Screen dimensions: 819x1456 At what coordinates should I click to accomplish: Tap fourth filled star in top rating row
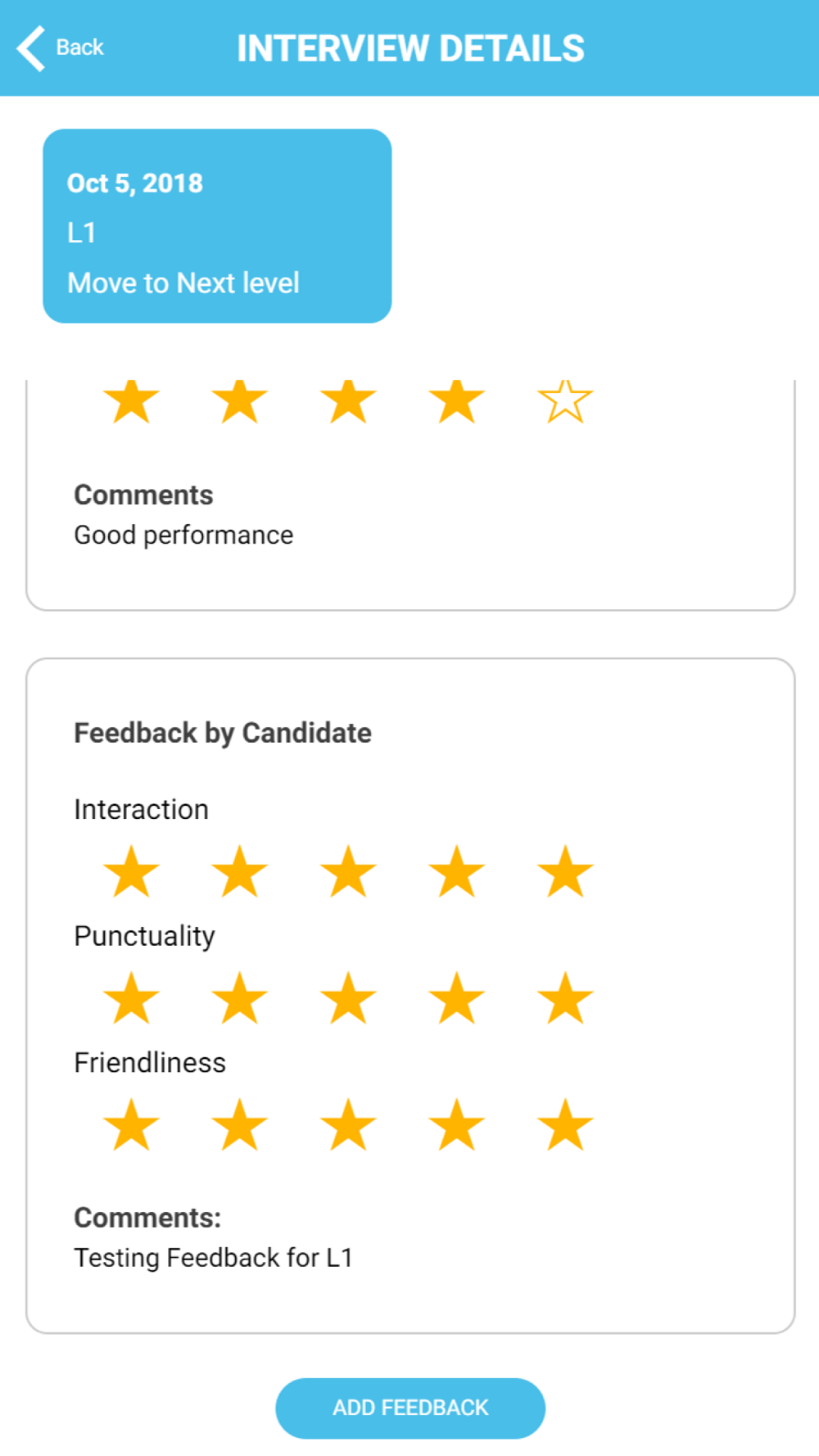click(457, 401)
